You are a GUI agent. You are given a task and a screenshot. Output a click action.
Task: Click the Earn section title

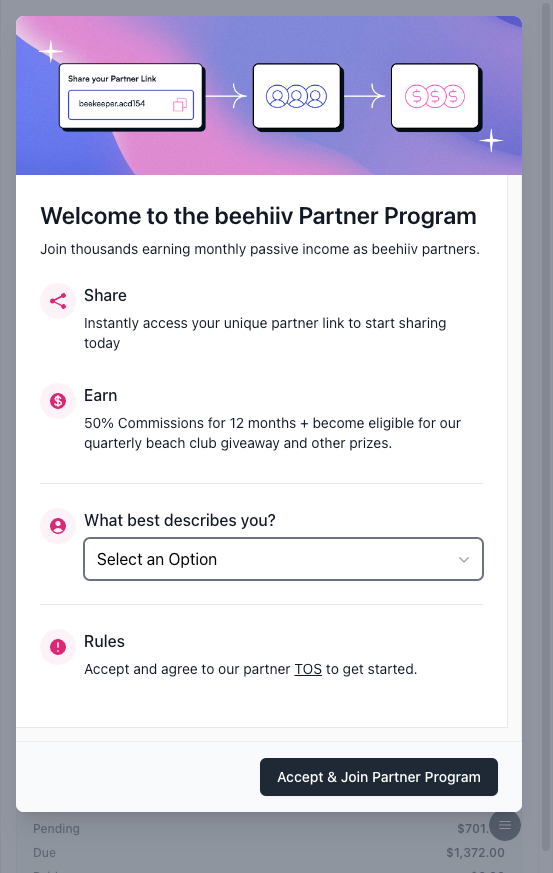click(x=101, y=395)
